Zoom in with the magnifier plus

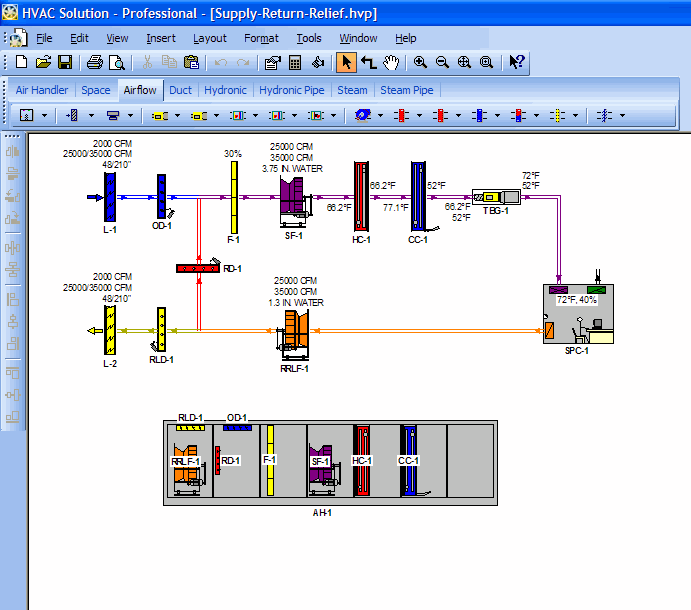(x=420, y=62)
